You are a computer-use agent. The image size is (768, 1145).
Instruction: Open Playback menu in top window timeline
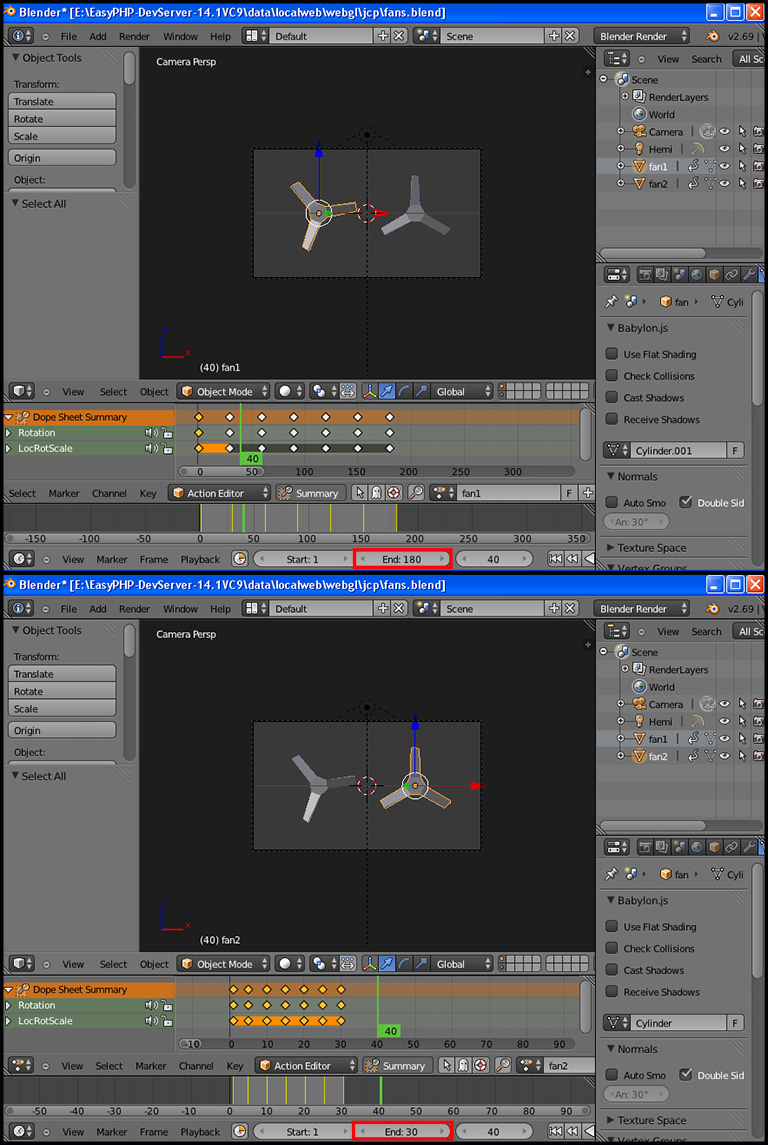click(200, 559)
